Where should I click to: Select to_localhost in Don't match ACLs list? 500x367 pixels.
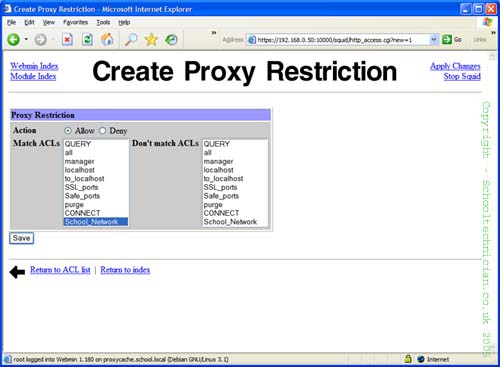(x=235, y=179)
